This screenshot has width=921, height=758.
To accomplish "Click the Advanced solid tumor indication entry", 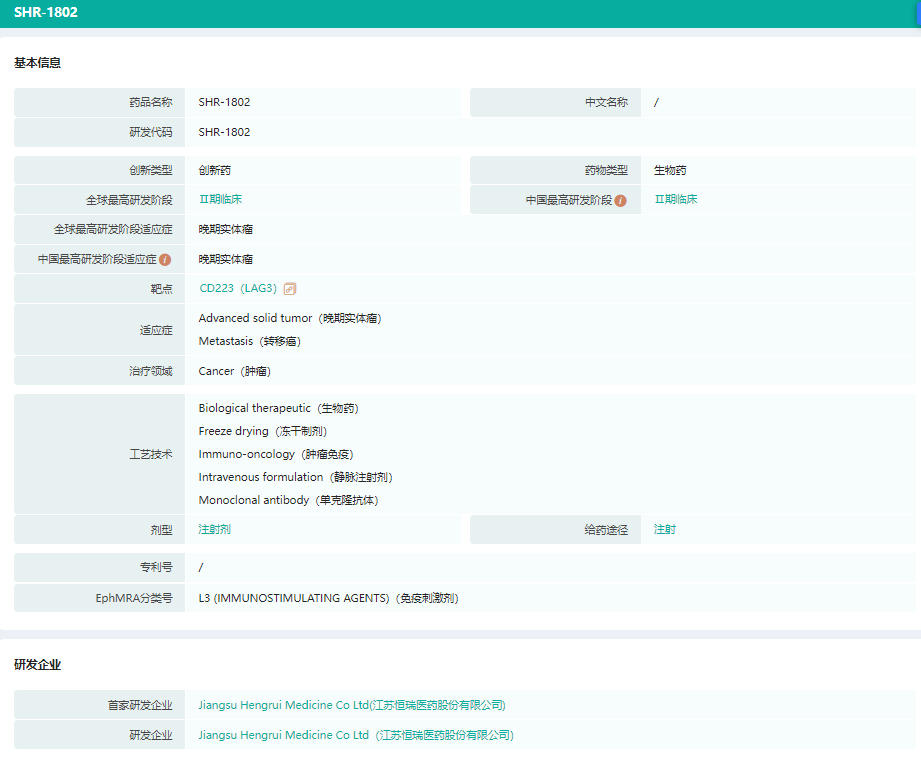I will coord(290,318).
